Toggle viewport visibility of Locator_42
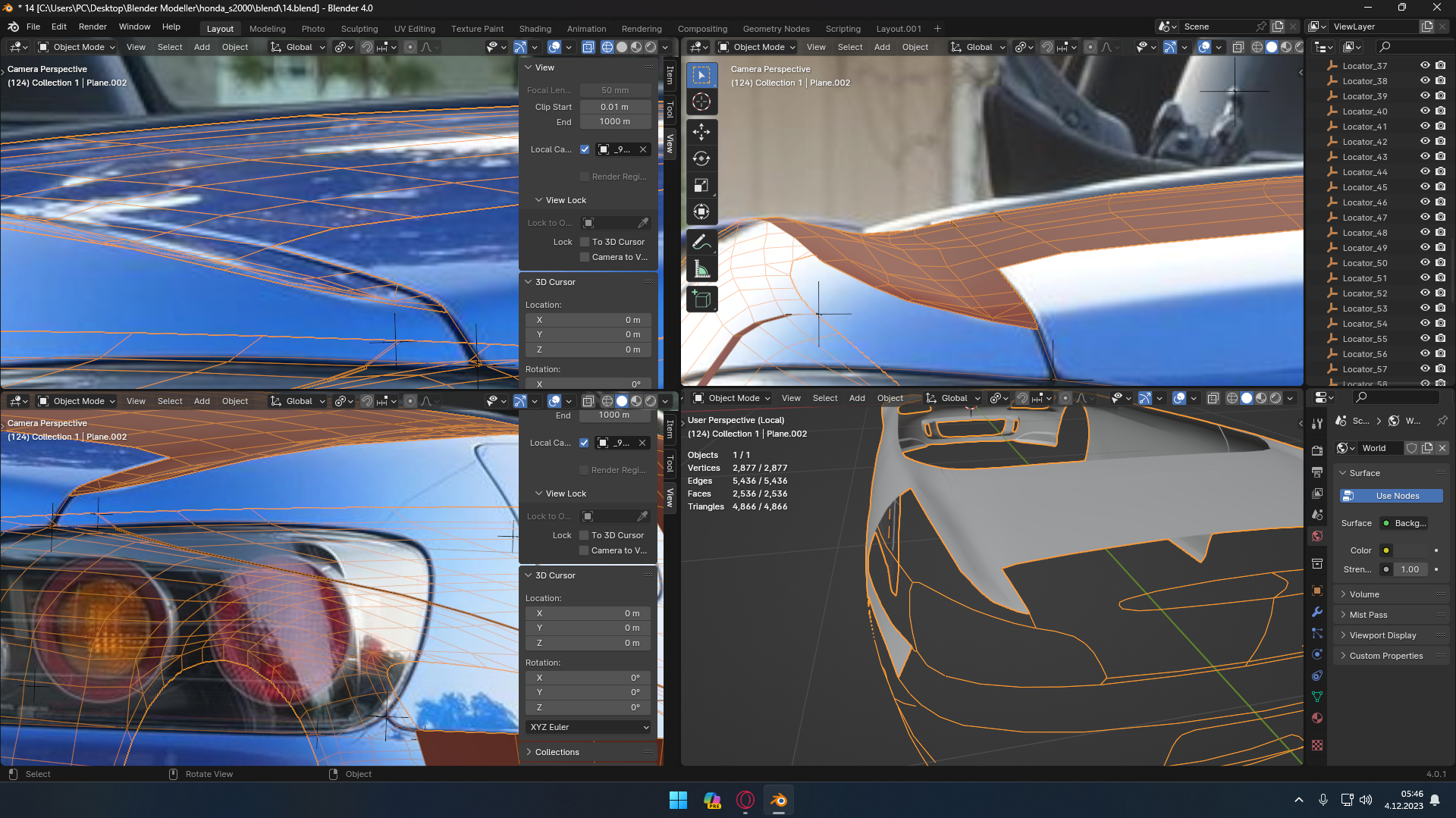Viewport: 1456px width, 818px height. (1425, 141)
